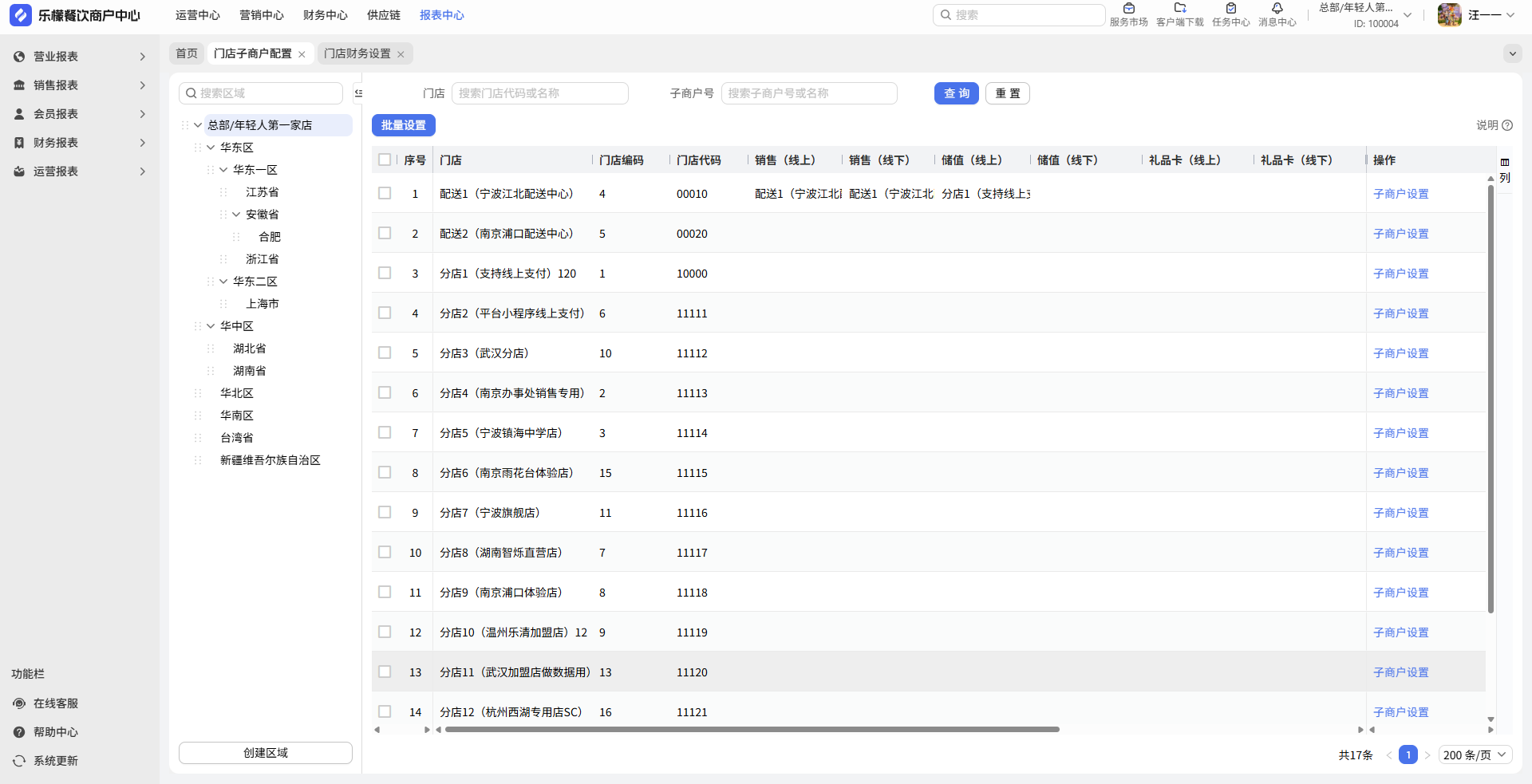Click the 财务报表 sidebar icon

point(19,143)
